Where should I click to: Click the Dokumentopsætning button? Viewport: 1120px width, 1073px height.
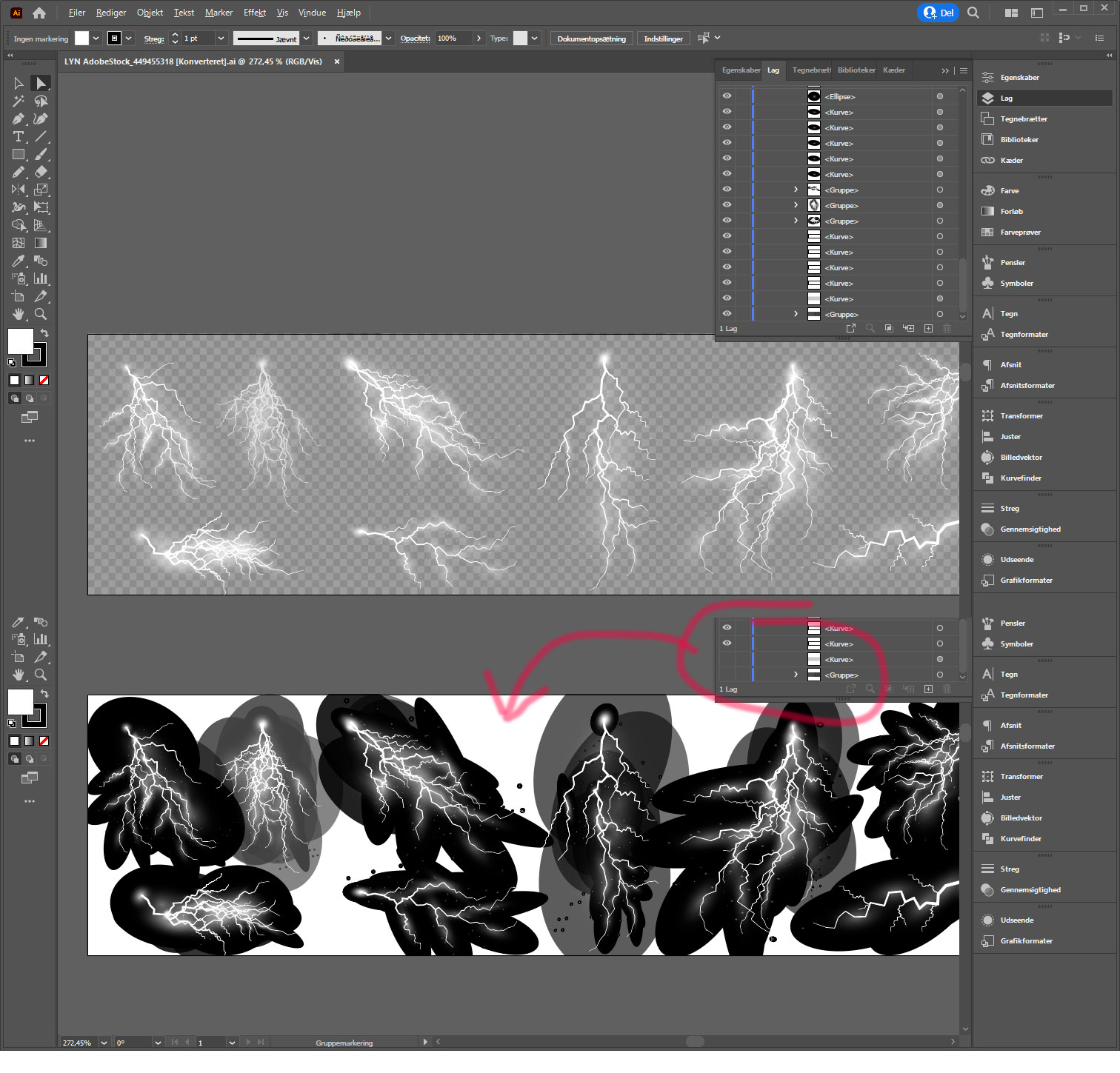[x=591, y=38]
